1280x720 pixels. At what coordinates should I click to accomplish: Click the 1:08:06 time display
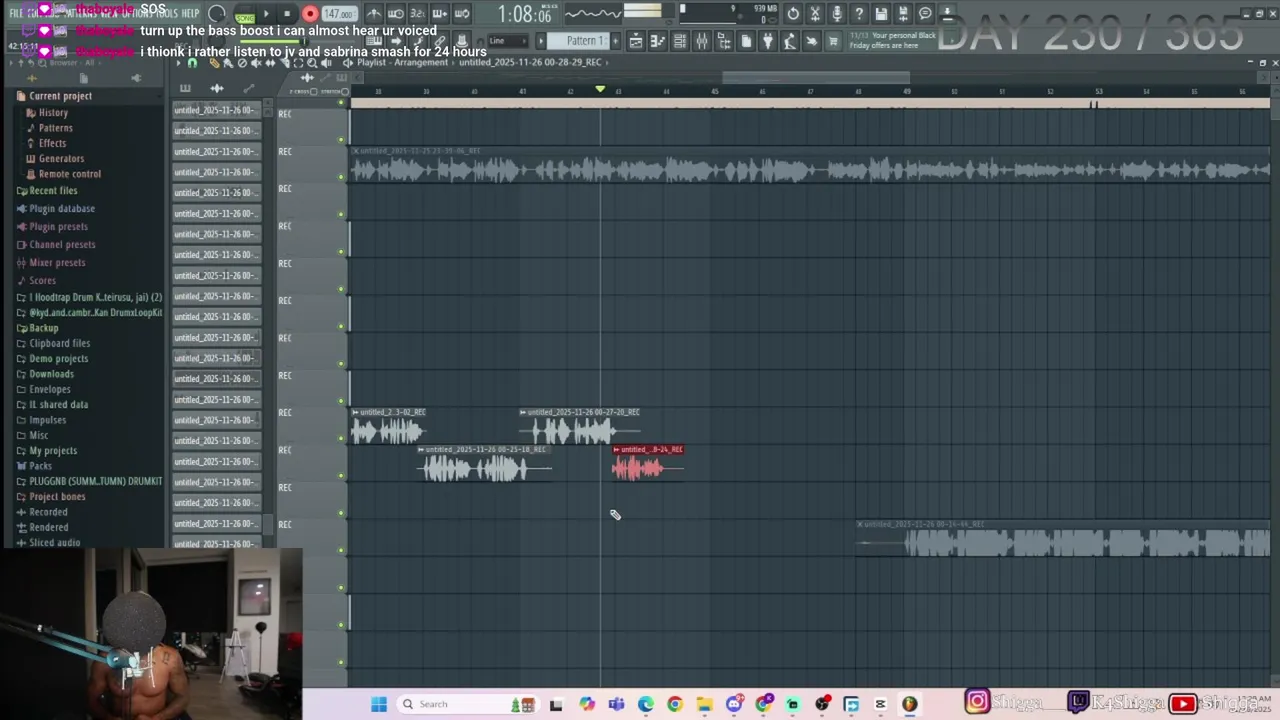tap(523, 14)
